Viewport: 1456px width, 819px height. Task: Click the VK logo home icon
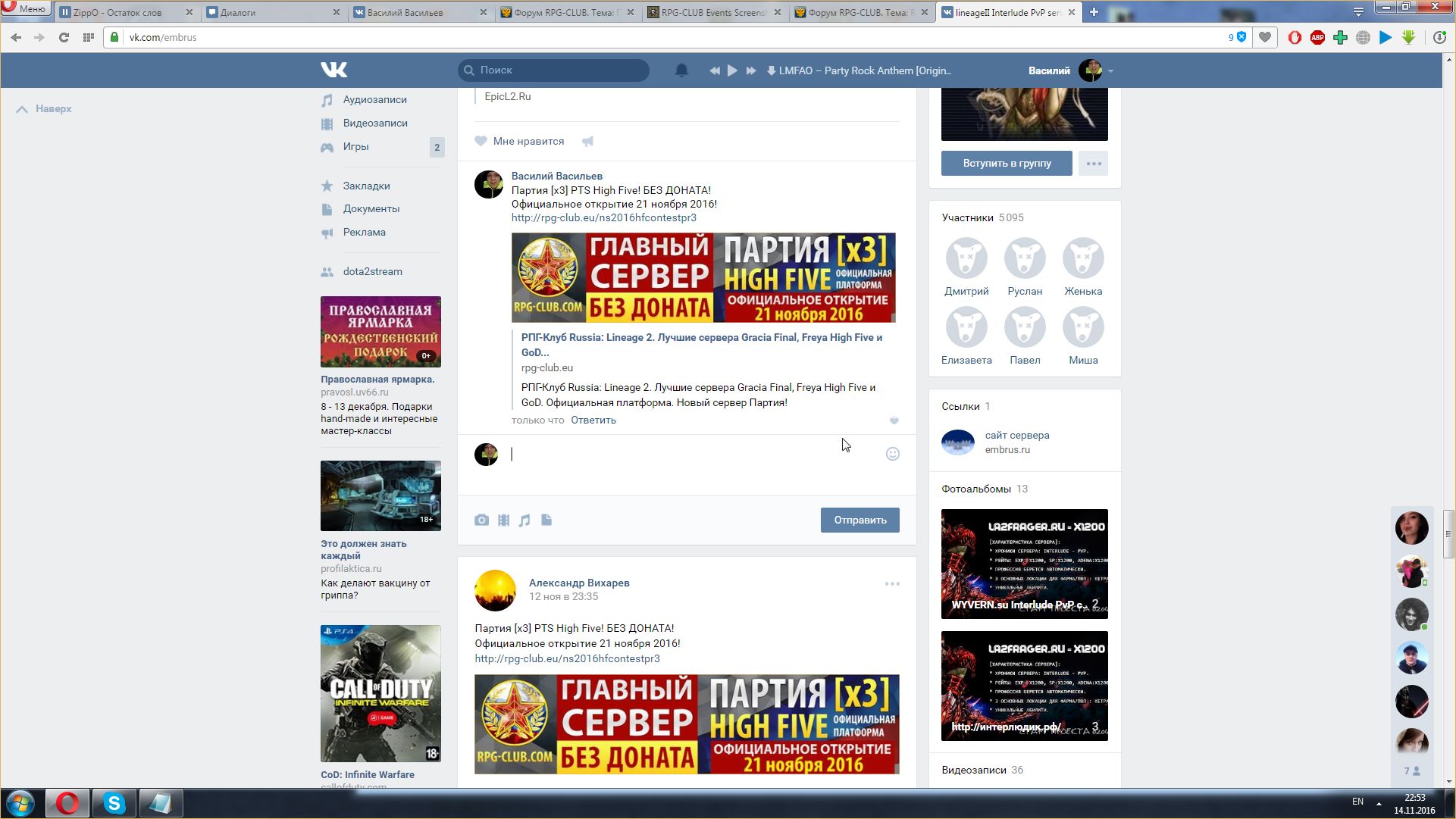click(333, 70)
